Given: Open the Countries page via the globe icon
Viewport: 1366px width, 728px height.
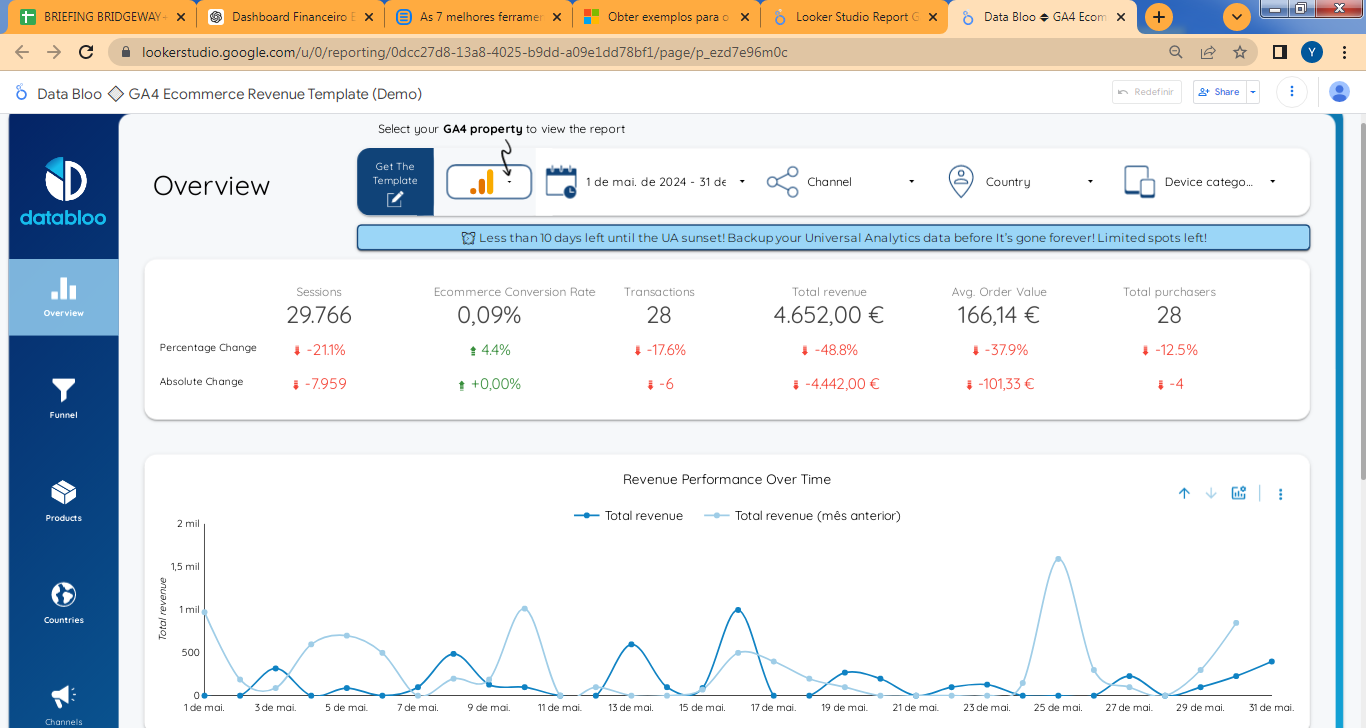Looking at the screenshot, I should pos(63,601).
